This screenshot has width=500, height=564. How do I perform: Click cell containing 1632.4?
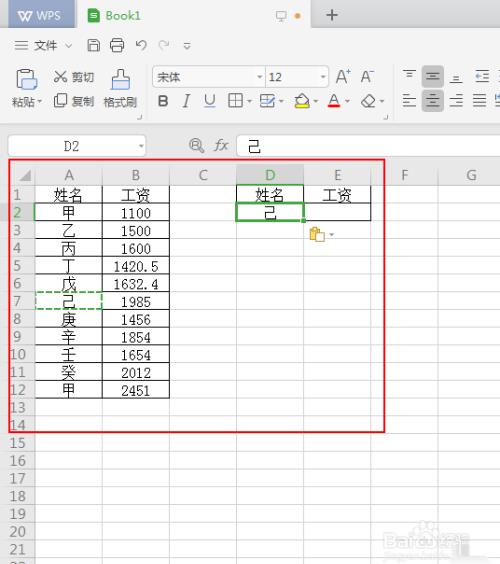136,283
